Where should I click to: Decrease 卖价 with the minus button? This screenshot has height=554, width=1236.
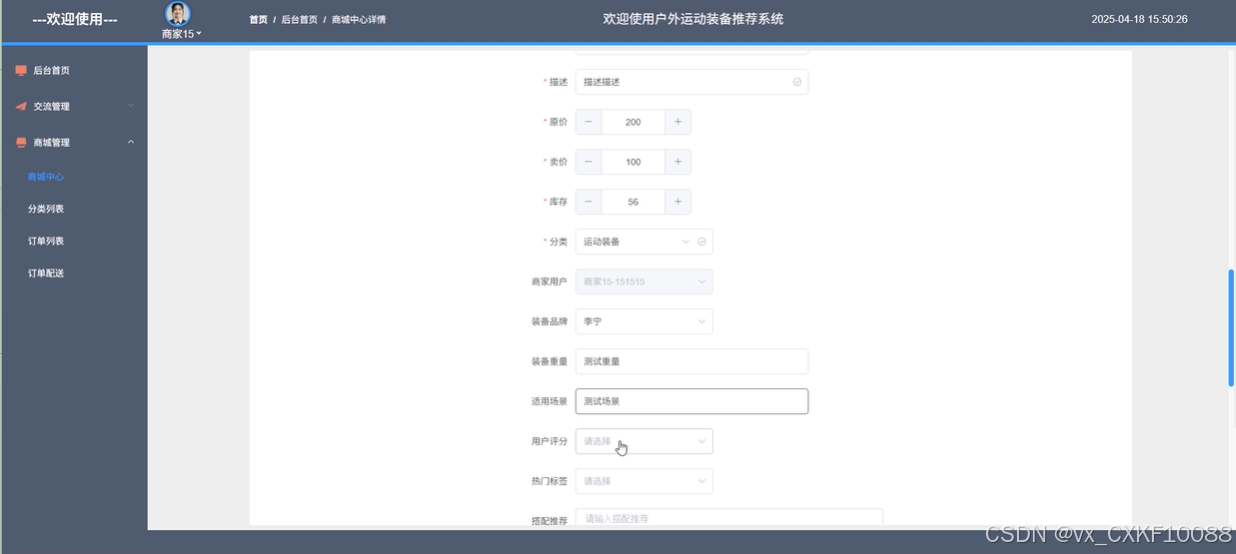tap(588, 162)
